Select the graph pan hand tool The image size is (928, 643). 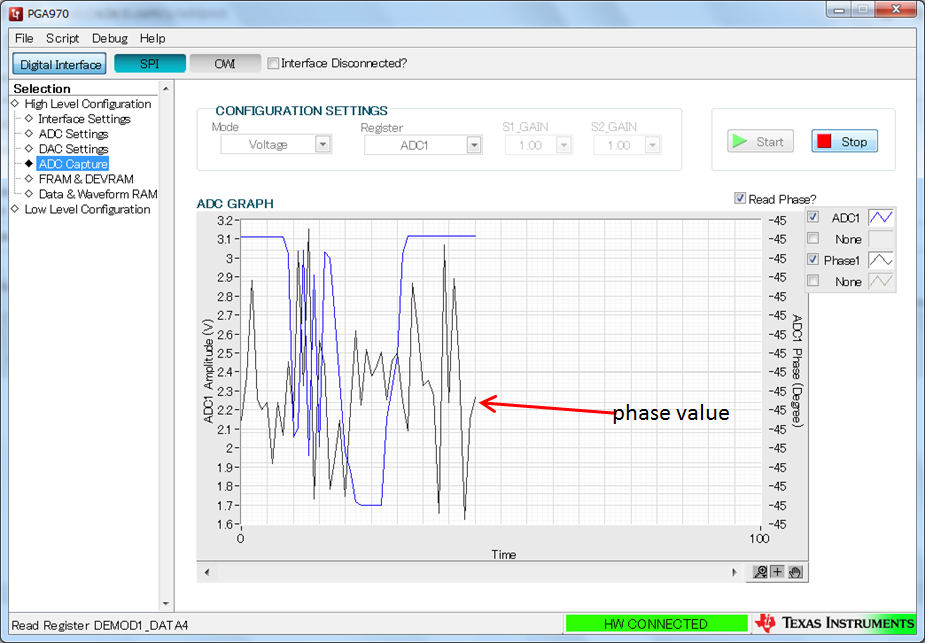[795, 572]
